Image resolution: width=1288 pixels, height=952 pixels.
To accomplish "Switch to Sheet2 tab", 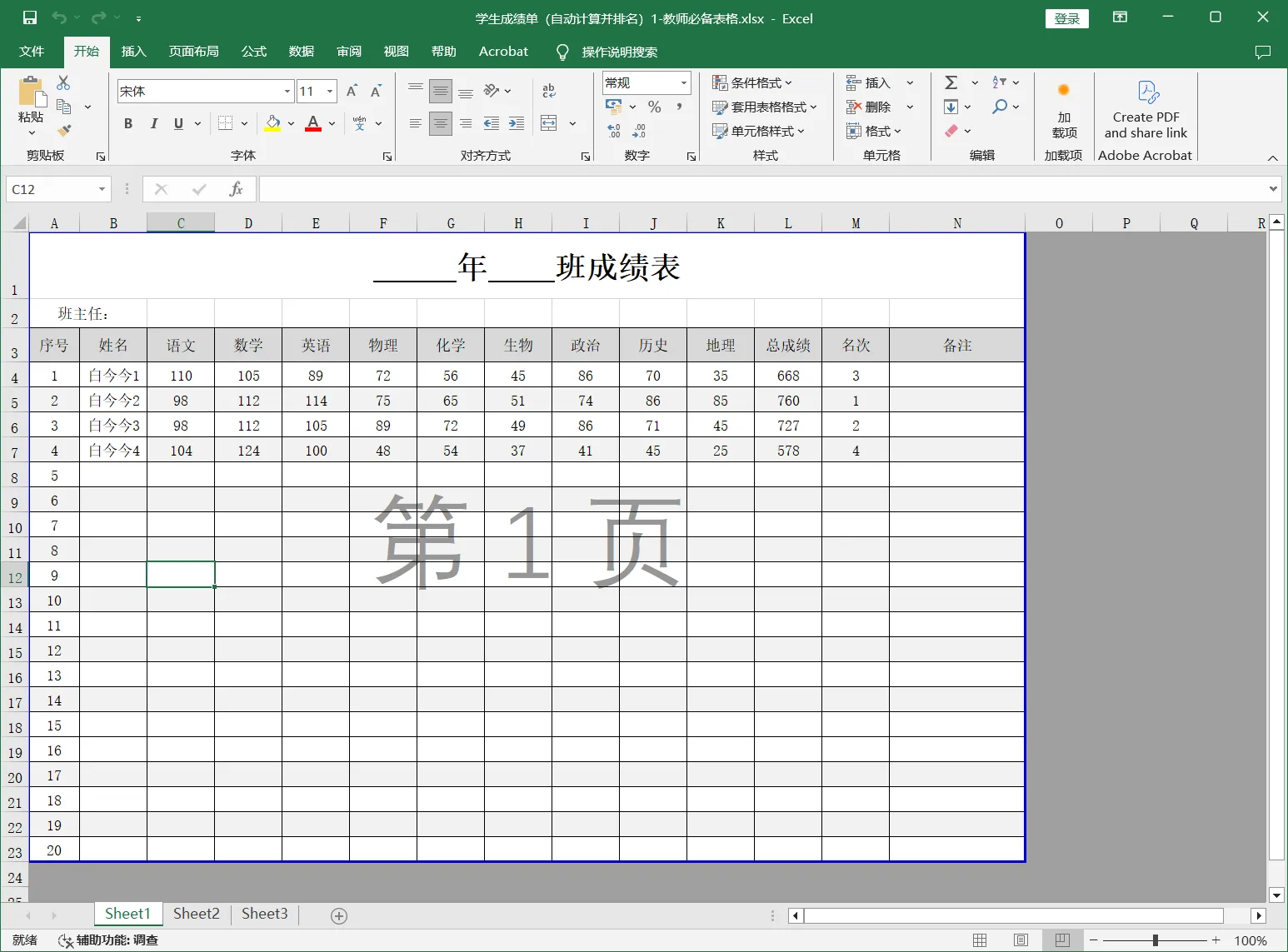I will [197, 914].
